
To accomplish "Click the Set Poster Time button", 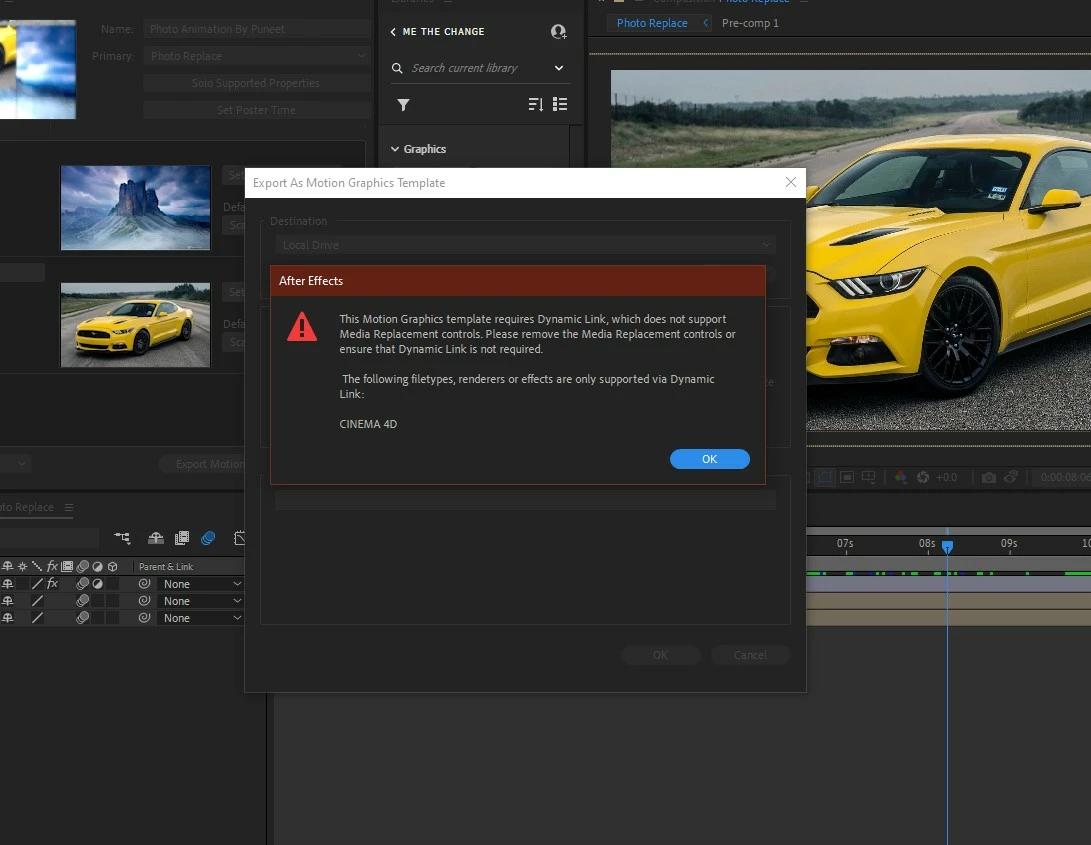I will 256,110.
